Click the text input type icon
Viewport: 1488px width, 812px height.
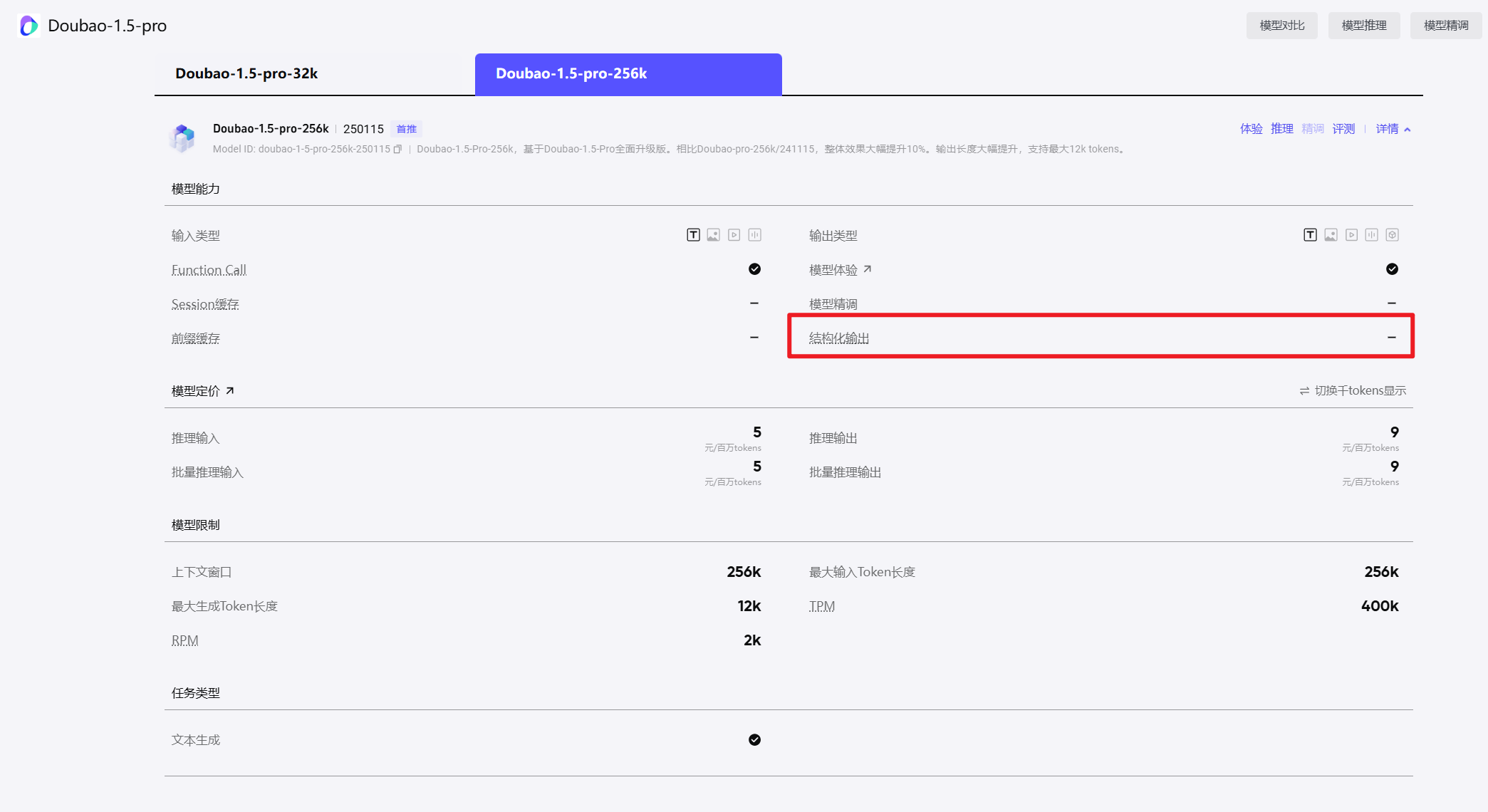click(693, 235)
